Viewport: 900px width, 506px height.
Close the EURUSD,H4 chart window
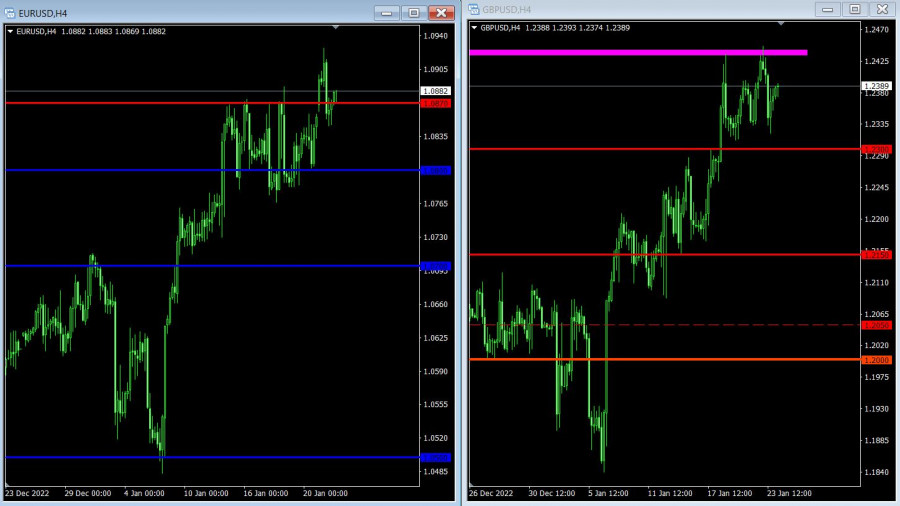point(441,13)
